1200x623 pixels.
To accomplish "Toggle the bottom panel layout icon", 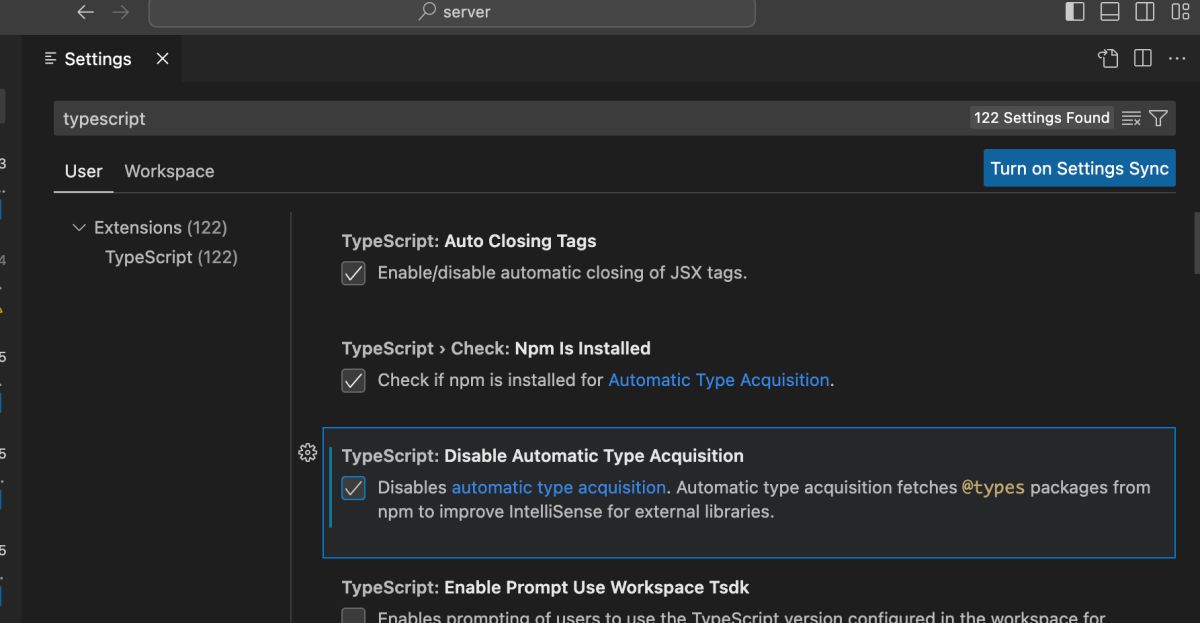I will [x=1110, y=12].
